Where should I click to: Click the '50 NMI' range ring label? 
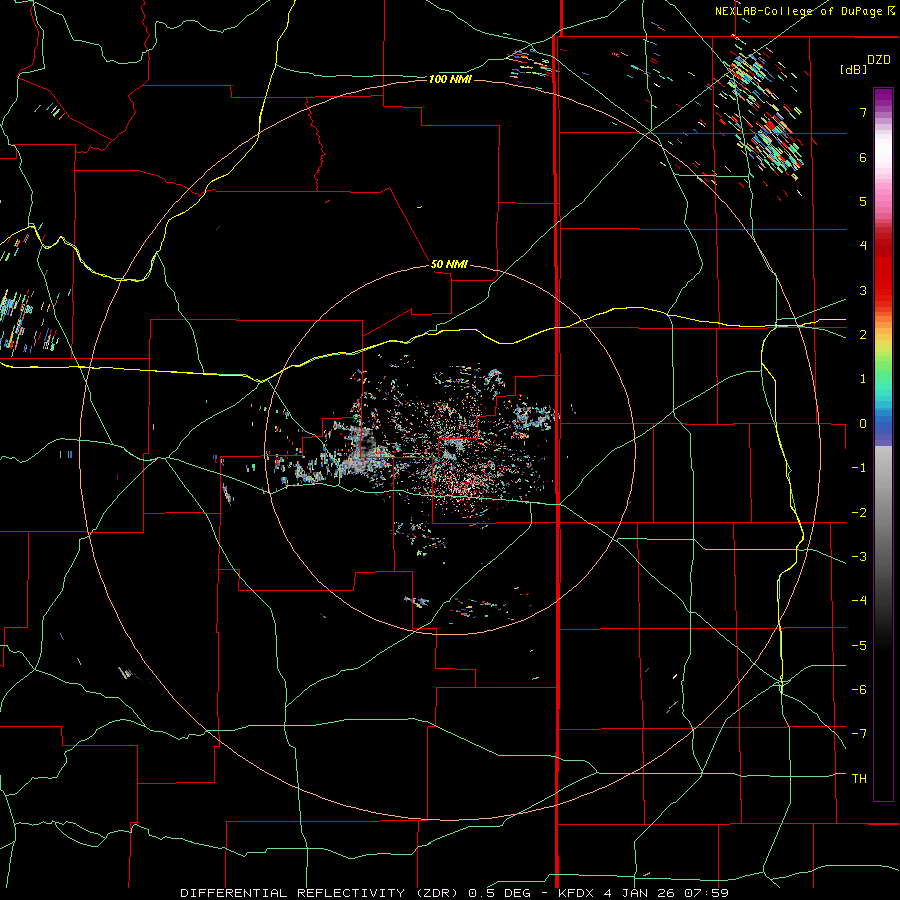449,264
